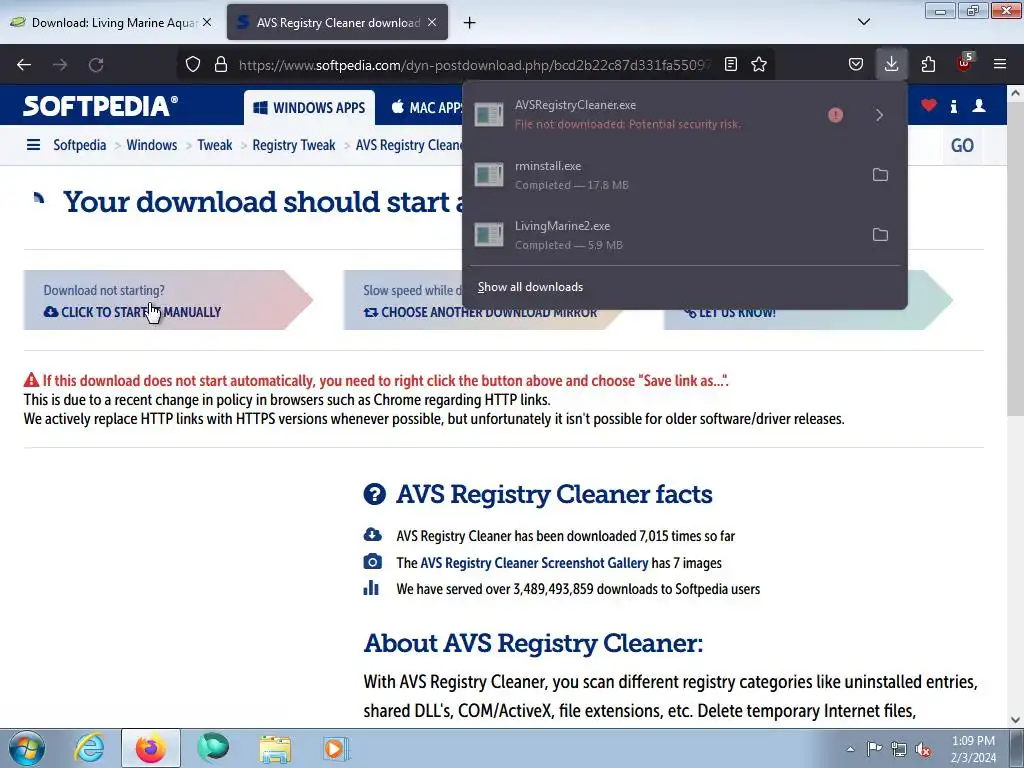Open the list all tabs chevron

pos(863,22)
